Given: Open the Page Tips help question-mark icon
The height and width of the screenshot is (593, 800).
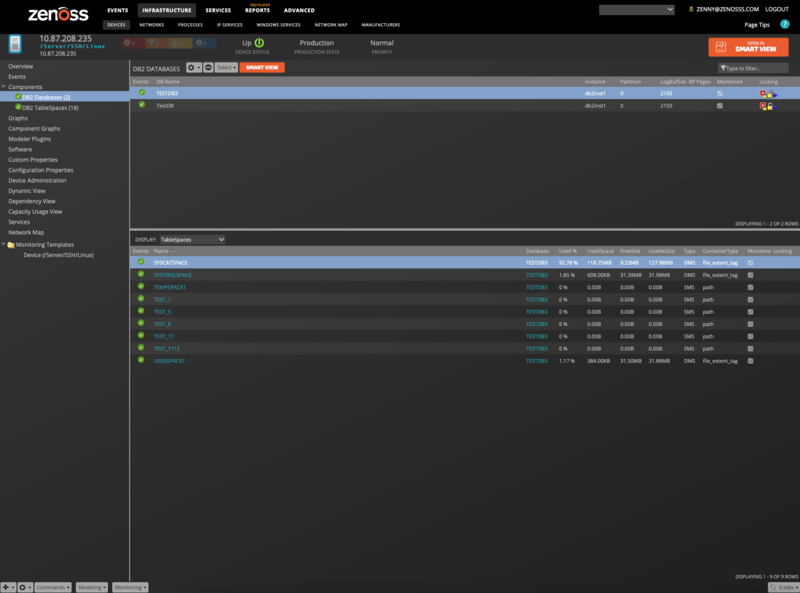Looking at the screenshot, I should [x=785, y=24].
